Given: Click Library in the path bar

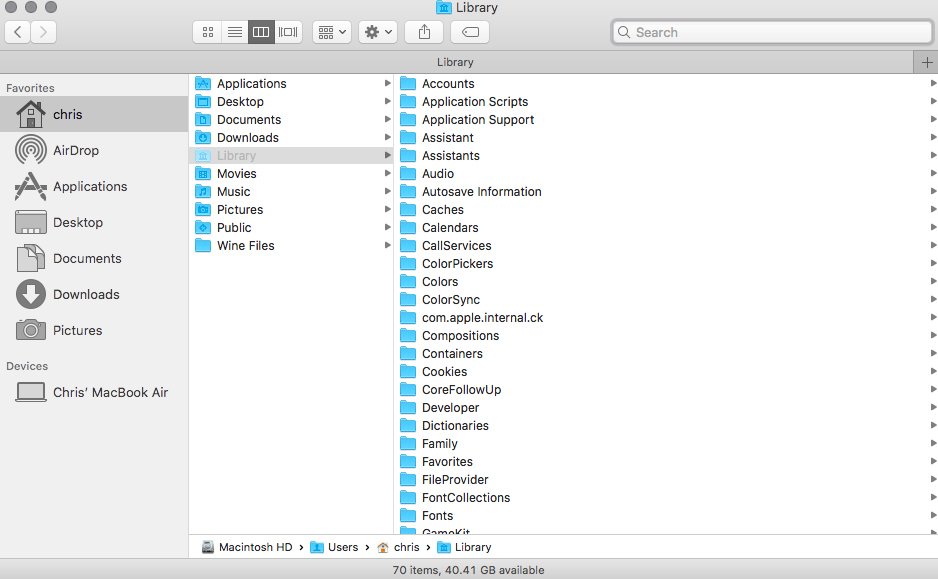Looking at the screenshot, I should 464,547.
